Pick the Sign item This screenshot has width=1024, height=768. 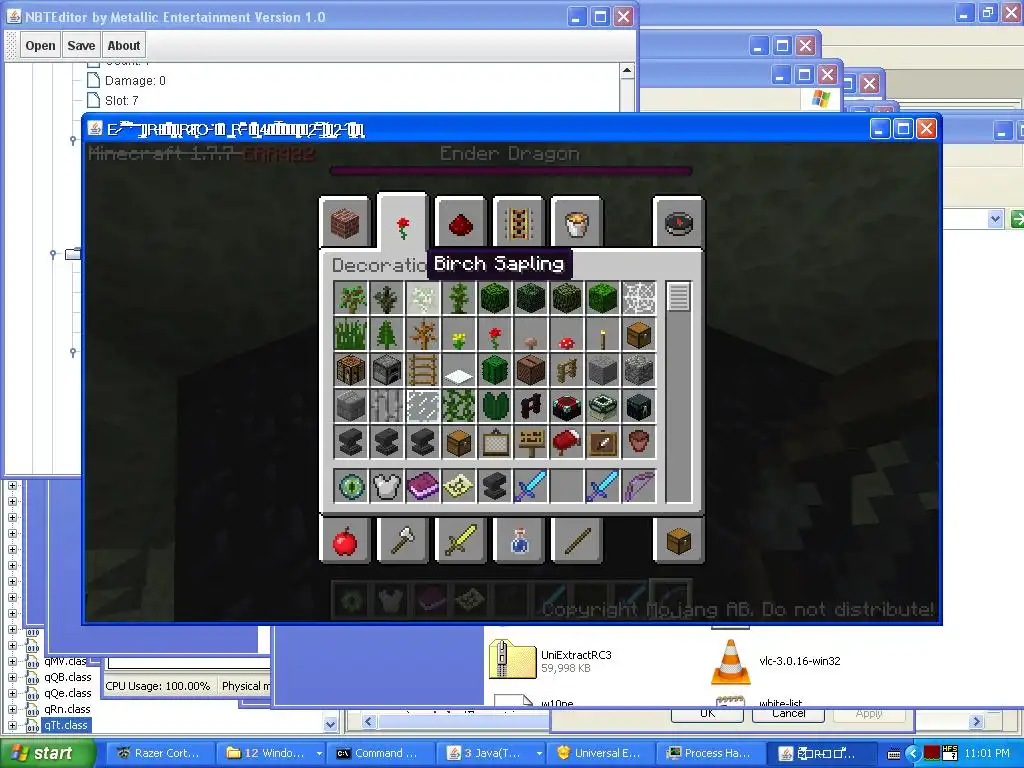(x=531, y=442)
